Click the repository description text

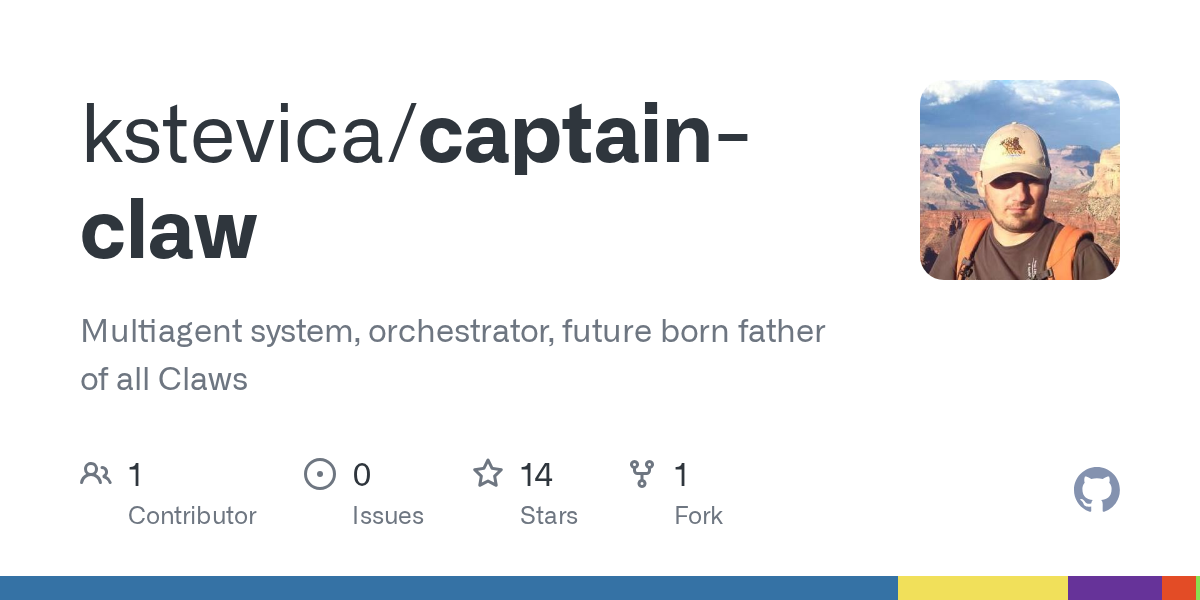coord(453,355)
